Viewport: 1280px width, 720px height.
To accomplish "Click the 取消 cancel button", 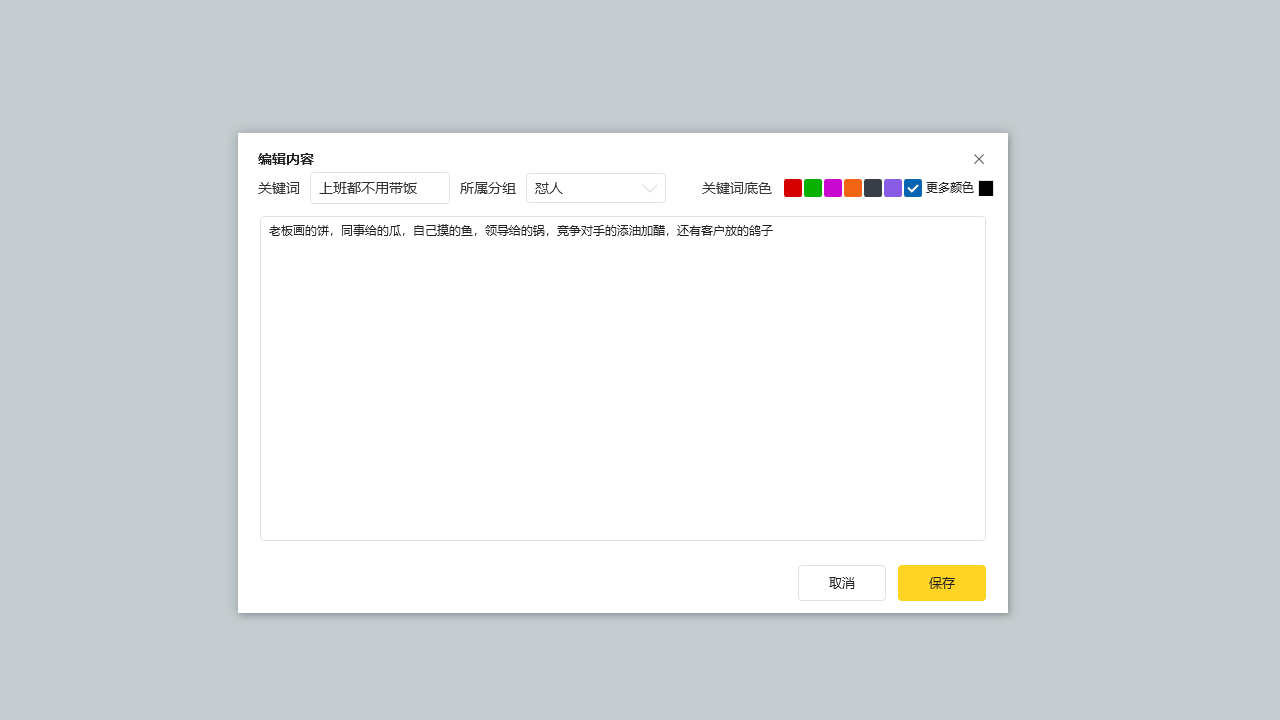I will 841,583.
